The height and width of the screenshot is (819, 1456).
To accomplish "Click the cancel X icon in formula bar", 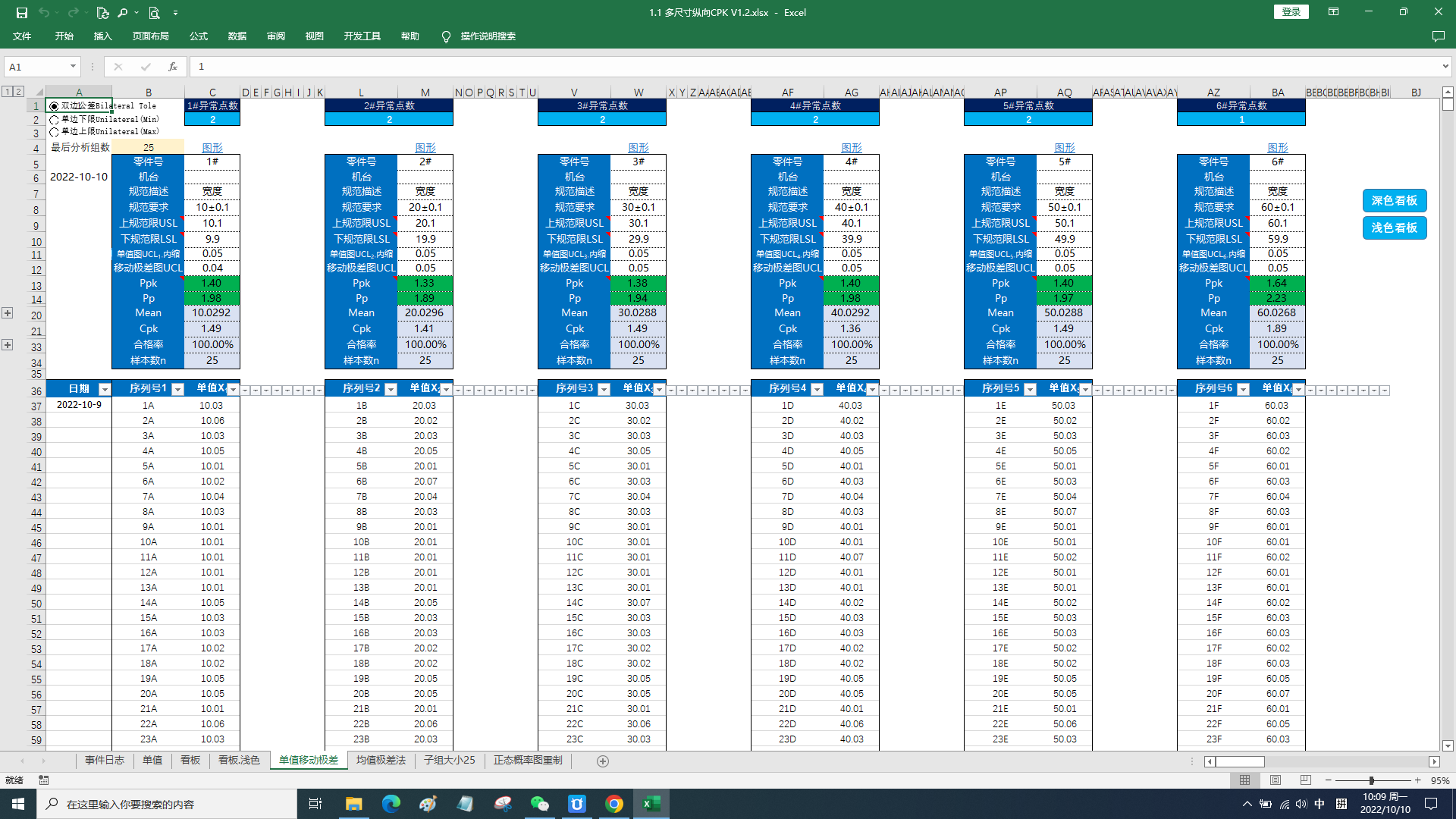I will pyautogui.click(x=118, y=67).
